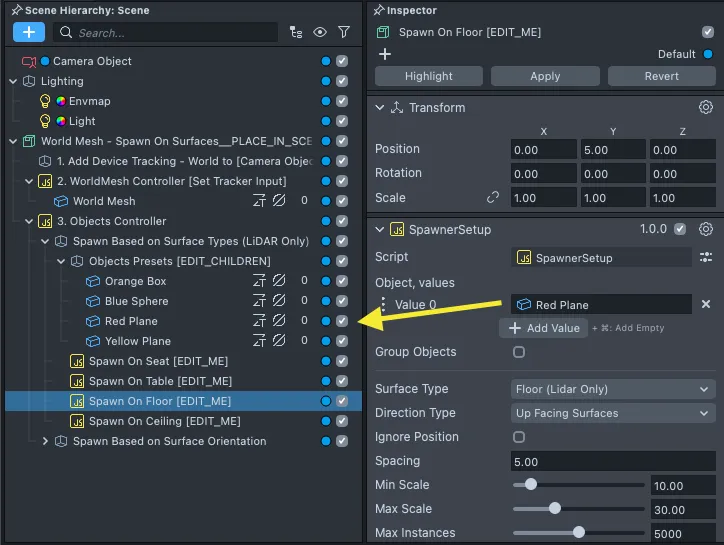This screenshot has height=545, width=724.
Task: Toggle the Ignore Position checkbox
Action: [519, 437]
